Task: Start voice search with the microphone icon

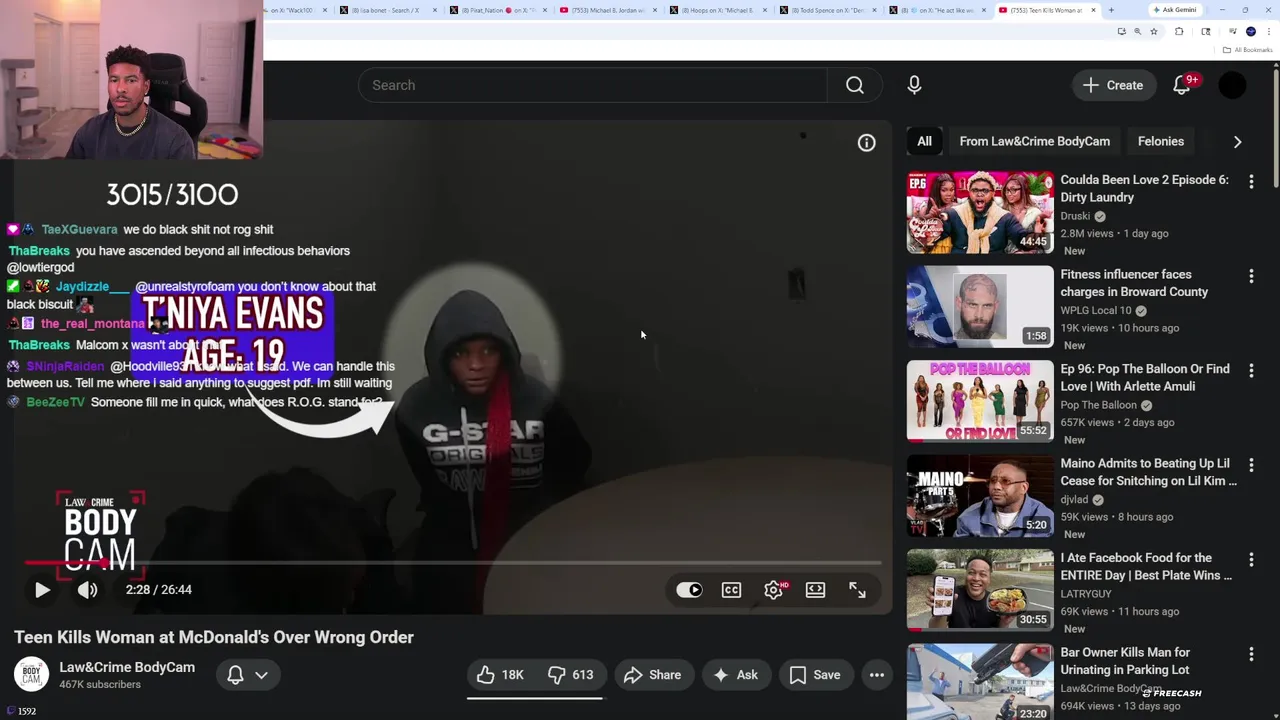Action: click(x=914, y=85)
